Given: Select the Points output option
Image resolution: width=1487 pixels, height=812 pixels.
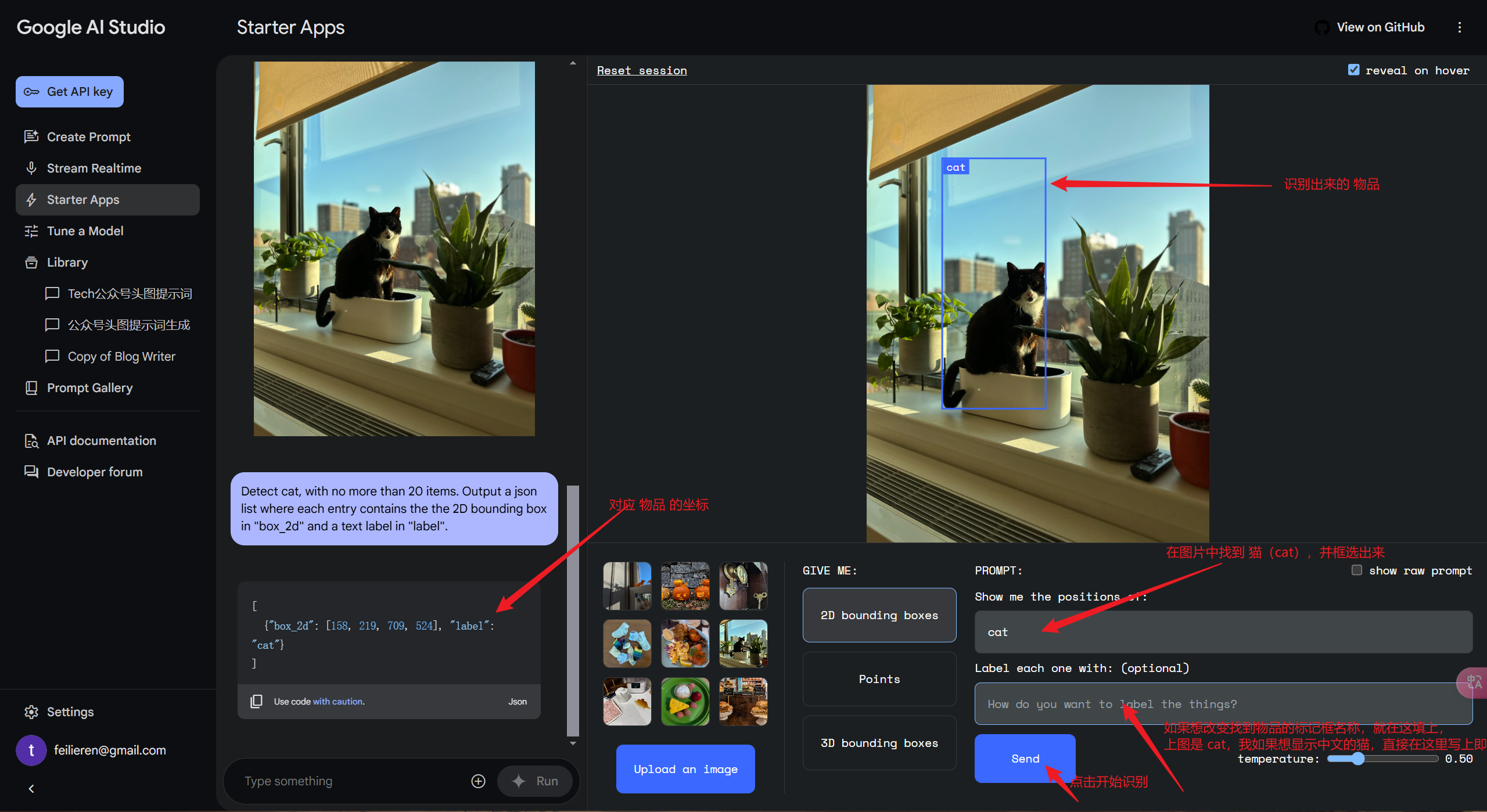Looking at the screenshot, I should pos(879,679).
